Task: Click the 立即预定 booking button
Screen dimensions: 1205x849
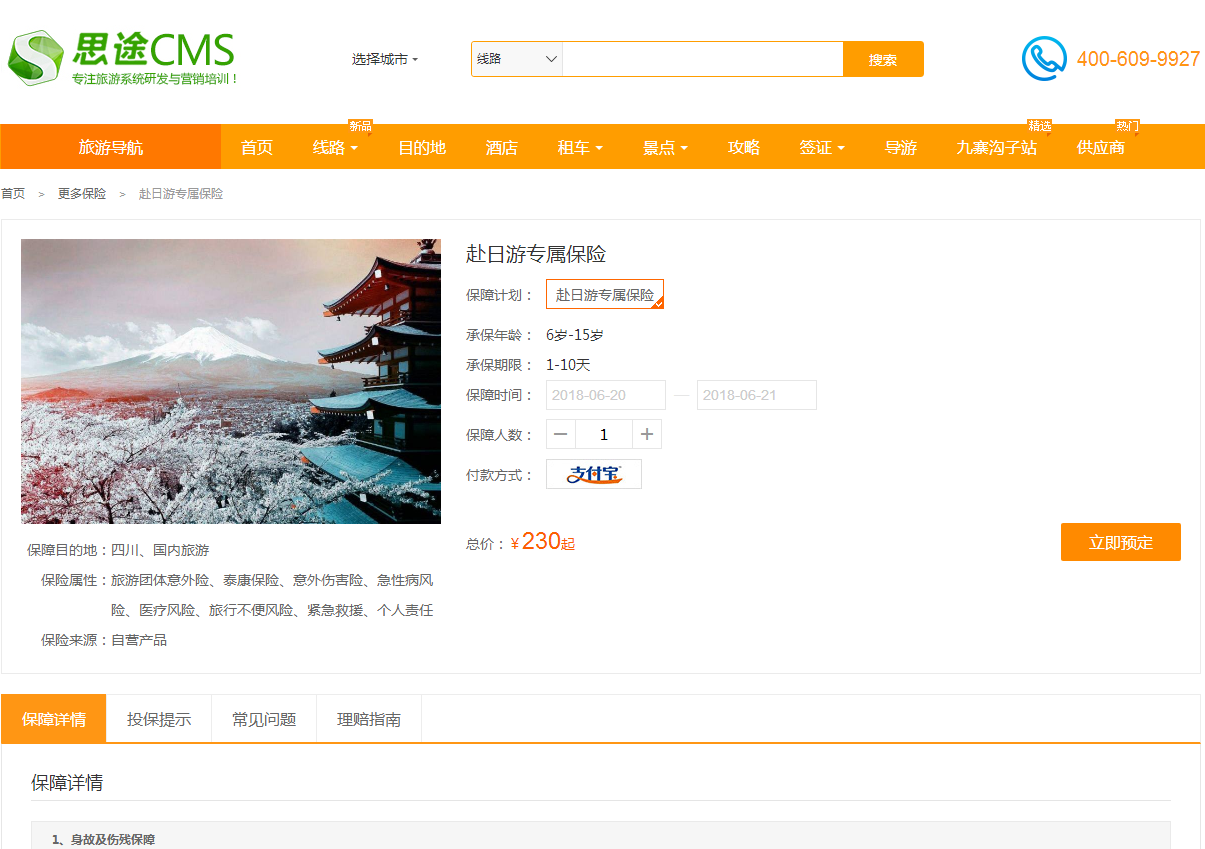Action: [x=1120, y=542]
